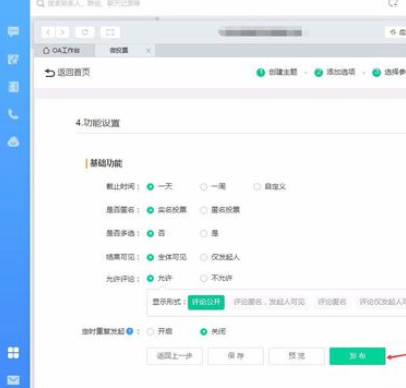Screen dimensions: 406x388
Task: Toggle the fullscreen expand icon
Action: 110,32
